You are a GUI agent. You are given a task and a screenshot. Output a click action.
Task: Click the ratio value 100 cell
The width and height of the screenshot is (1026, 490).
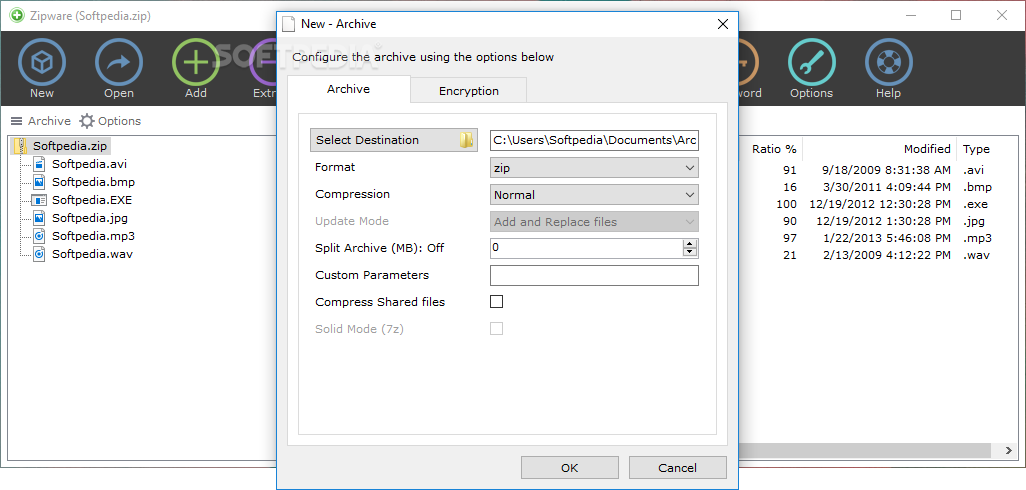[787, 204]
